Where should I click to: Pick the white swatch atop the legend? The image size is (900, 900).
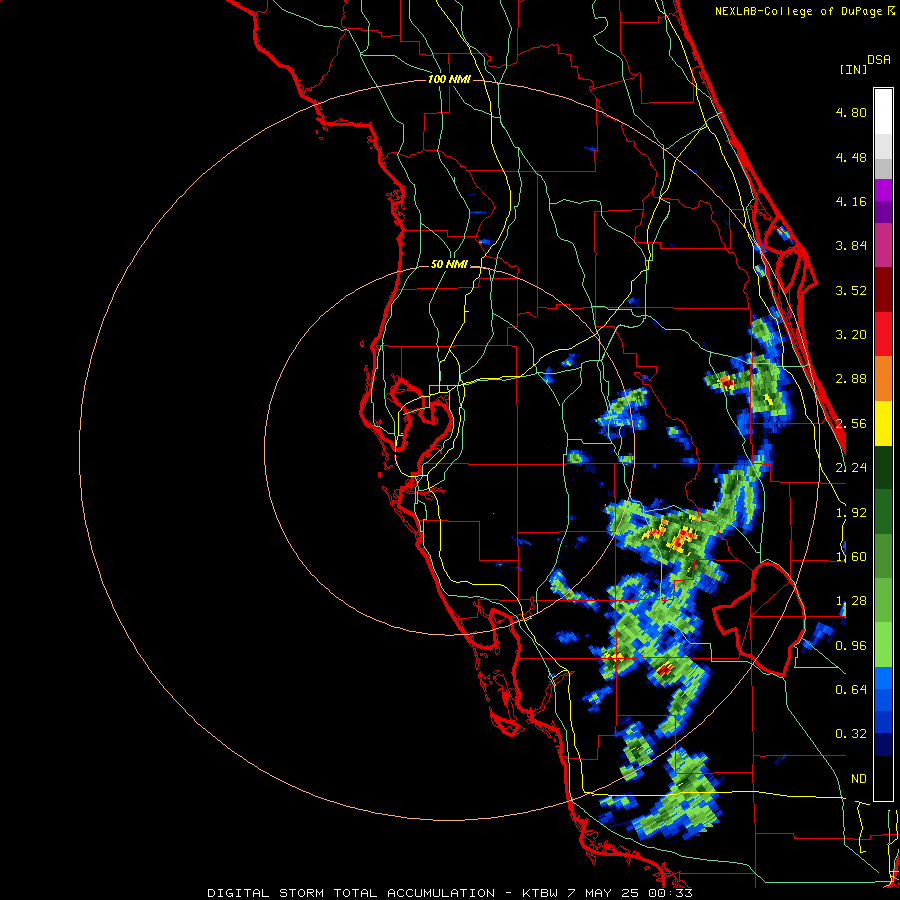tap(883, 112)
